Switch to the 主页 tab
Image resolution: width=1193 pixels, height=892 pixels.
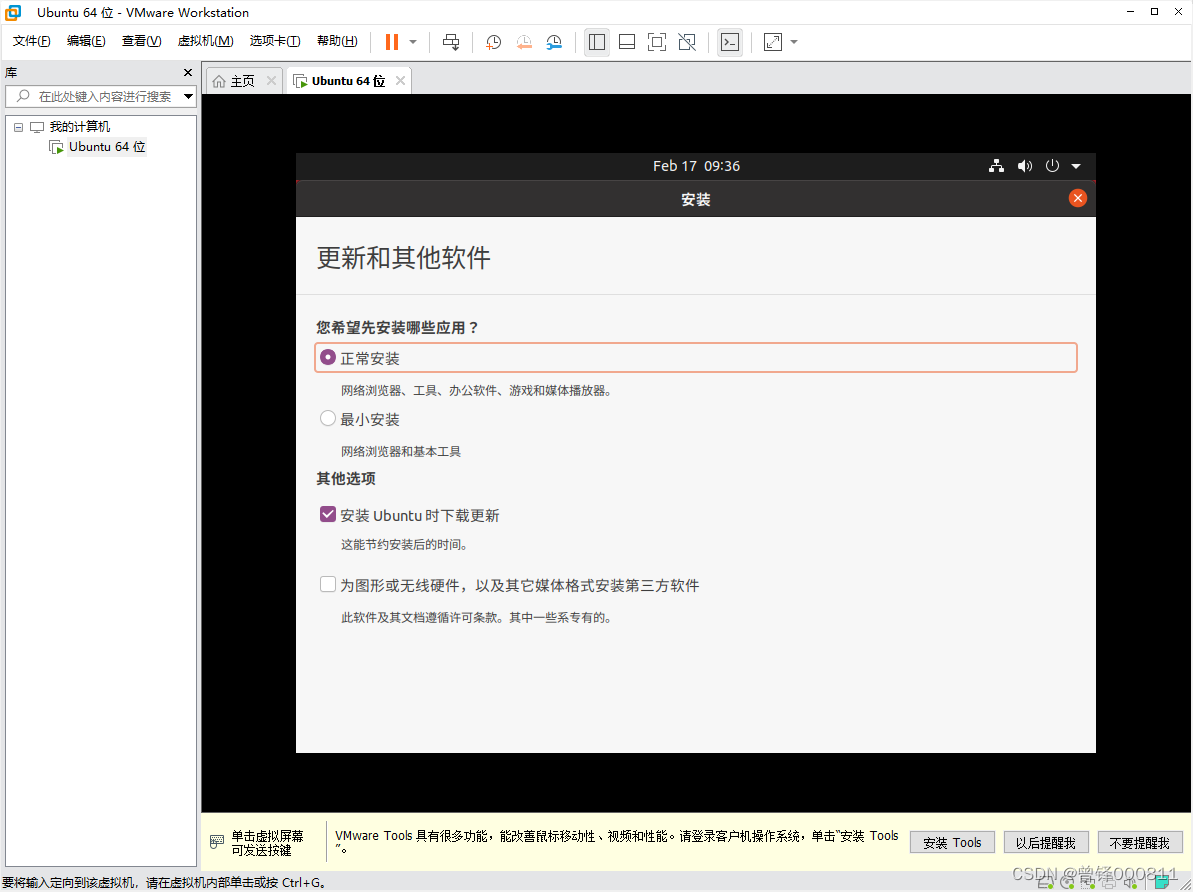pyautogui.click(x=244, y=81)
